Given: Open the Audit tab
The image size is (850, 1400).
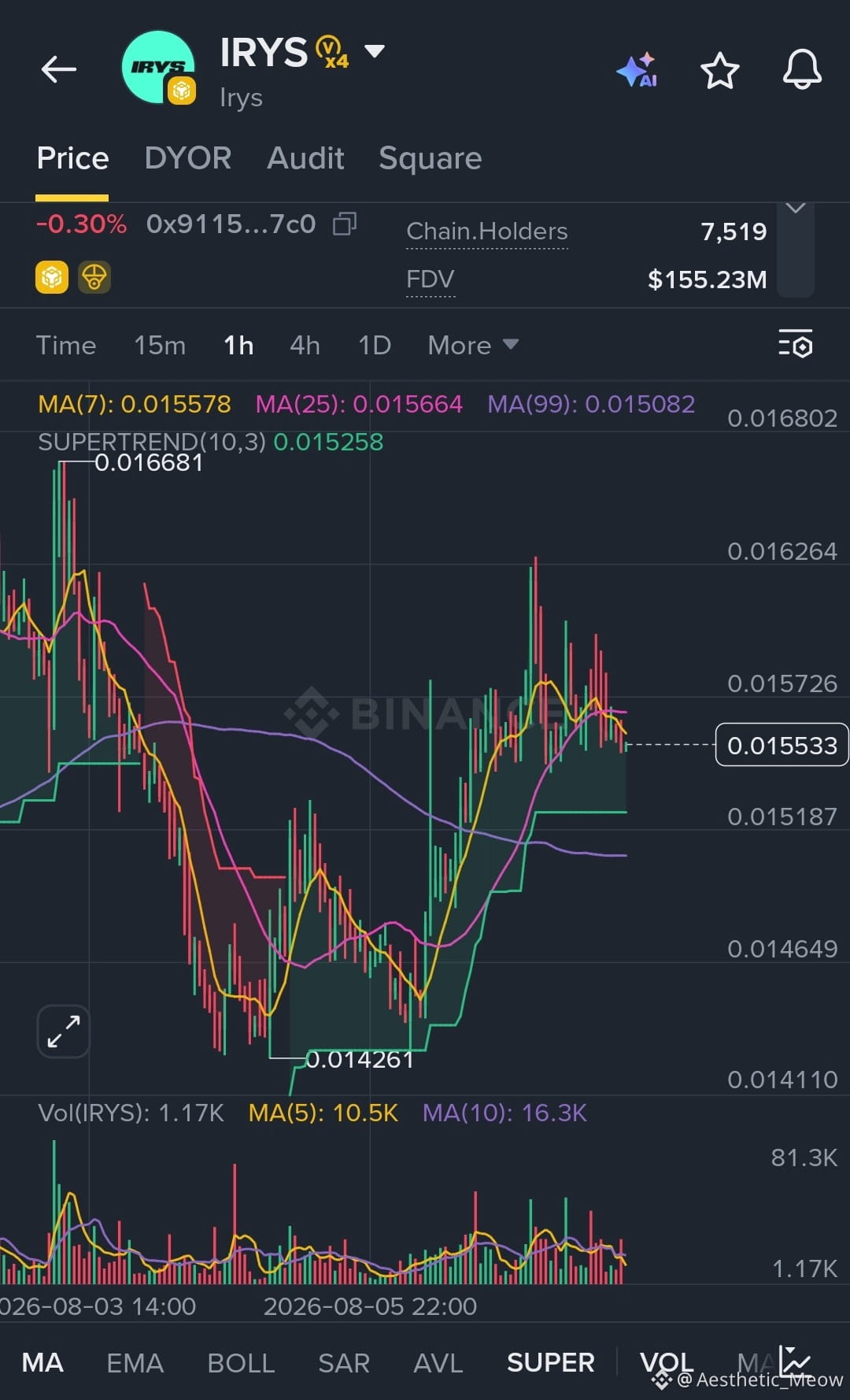Looking at the screenshot, I should coord(305,158).
